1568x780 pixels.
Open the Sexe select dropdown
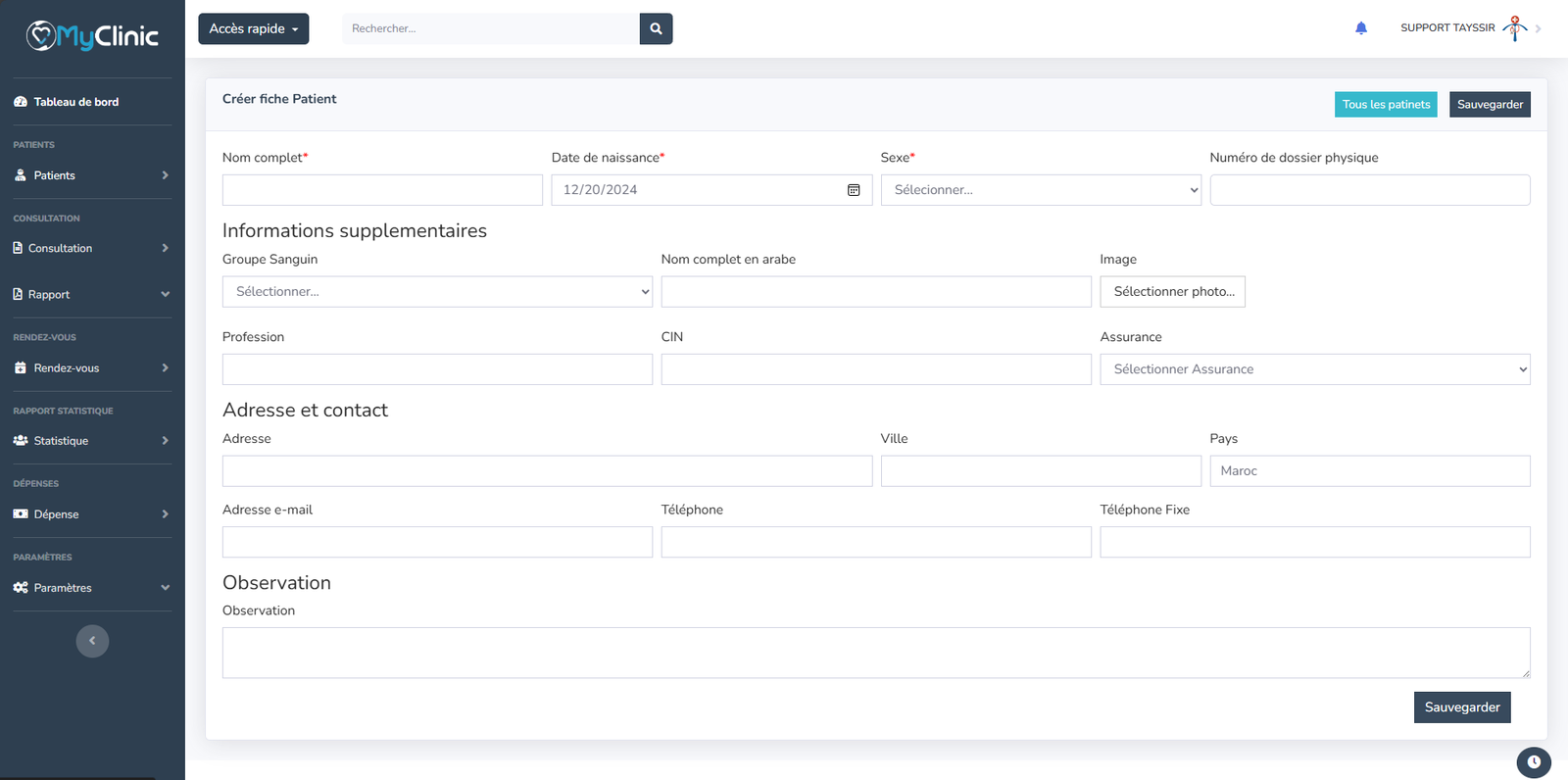pos(1040,190)
